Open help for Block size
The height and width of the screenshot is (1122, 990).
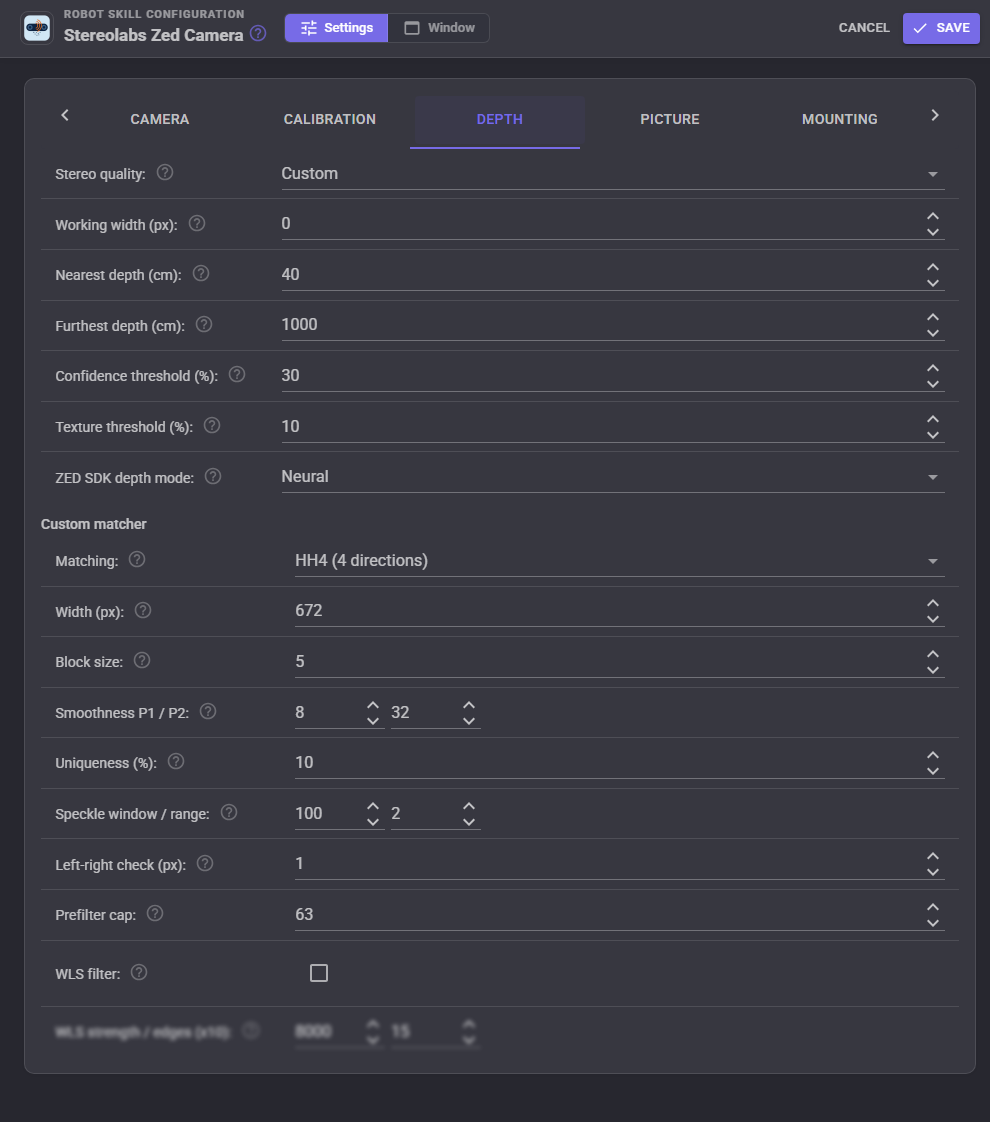[142, 660]
